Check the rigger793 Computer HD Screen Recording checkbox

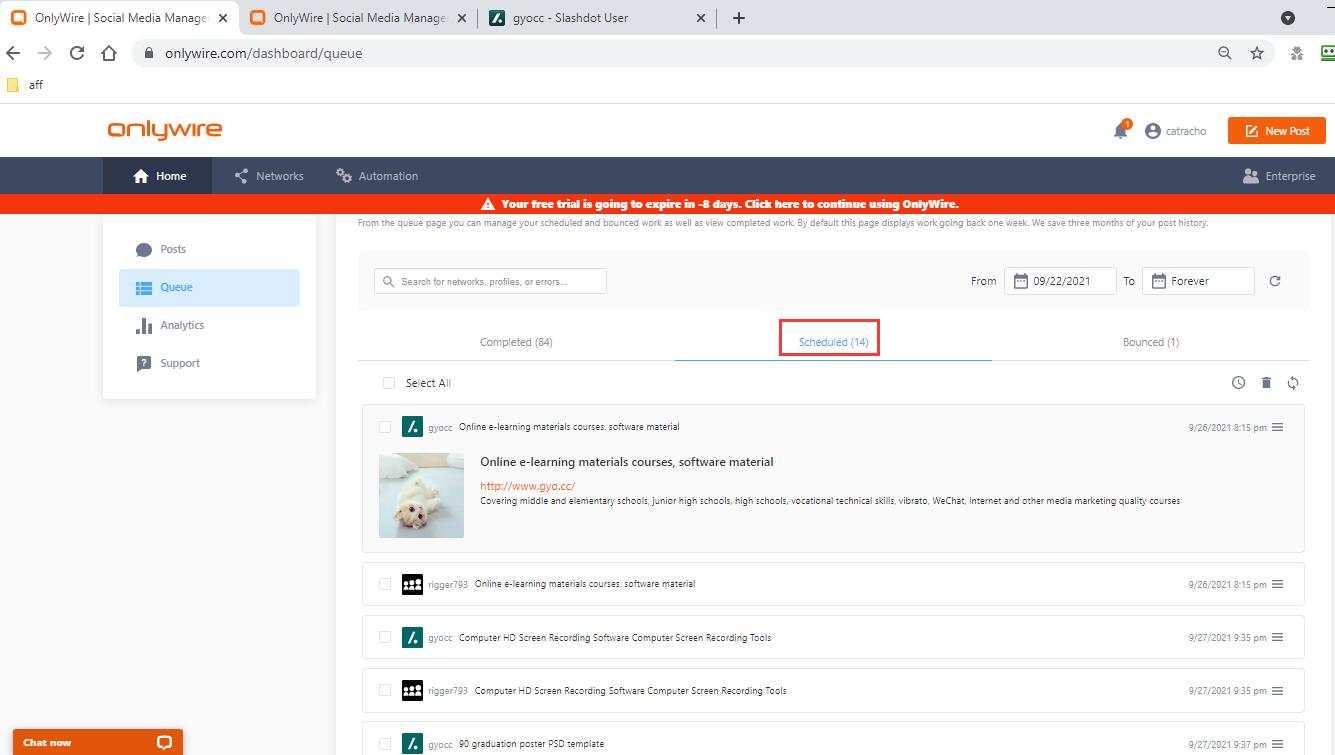tap(385, 690)
